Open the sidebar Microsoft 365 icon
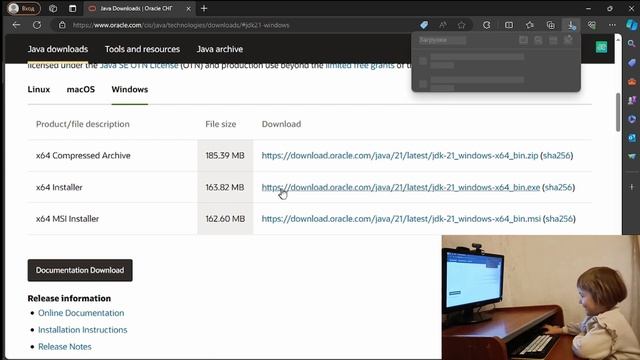 coord(632,119)
